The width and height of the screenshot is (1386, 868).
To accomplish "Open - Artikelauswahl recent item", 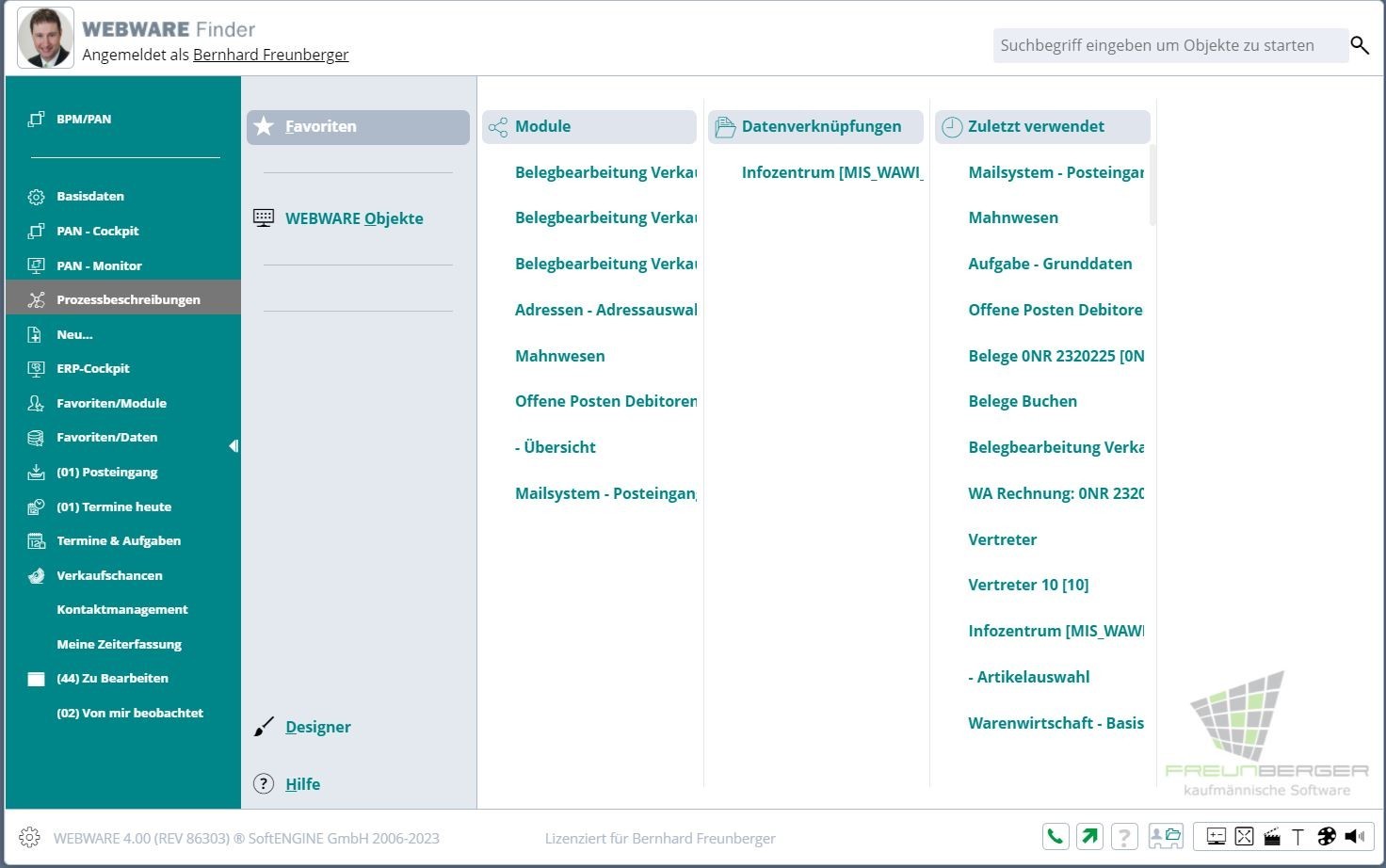I will pyautogui.click(x=1028, y=677).
